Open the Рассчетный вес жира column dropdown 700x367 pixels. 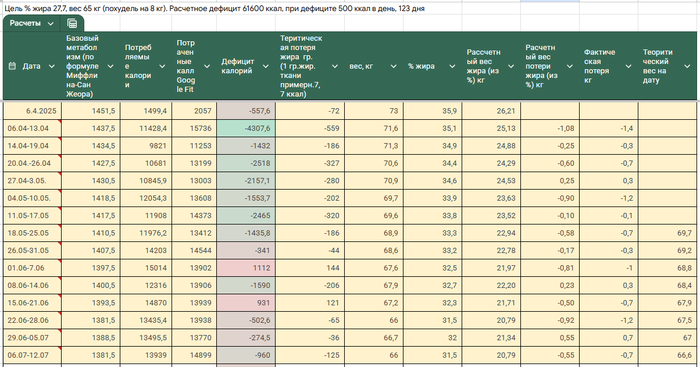coord(511,66)
